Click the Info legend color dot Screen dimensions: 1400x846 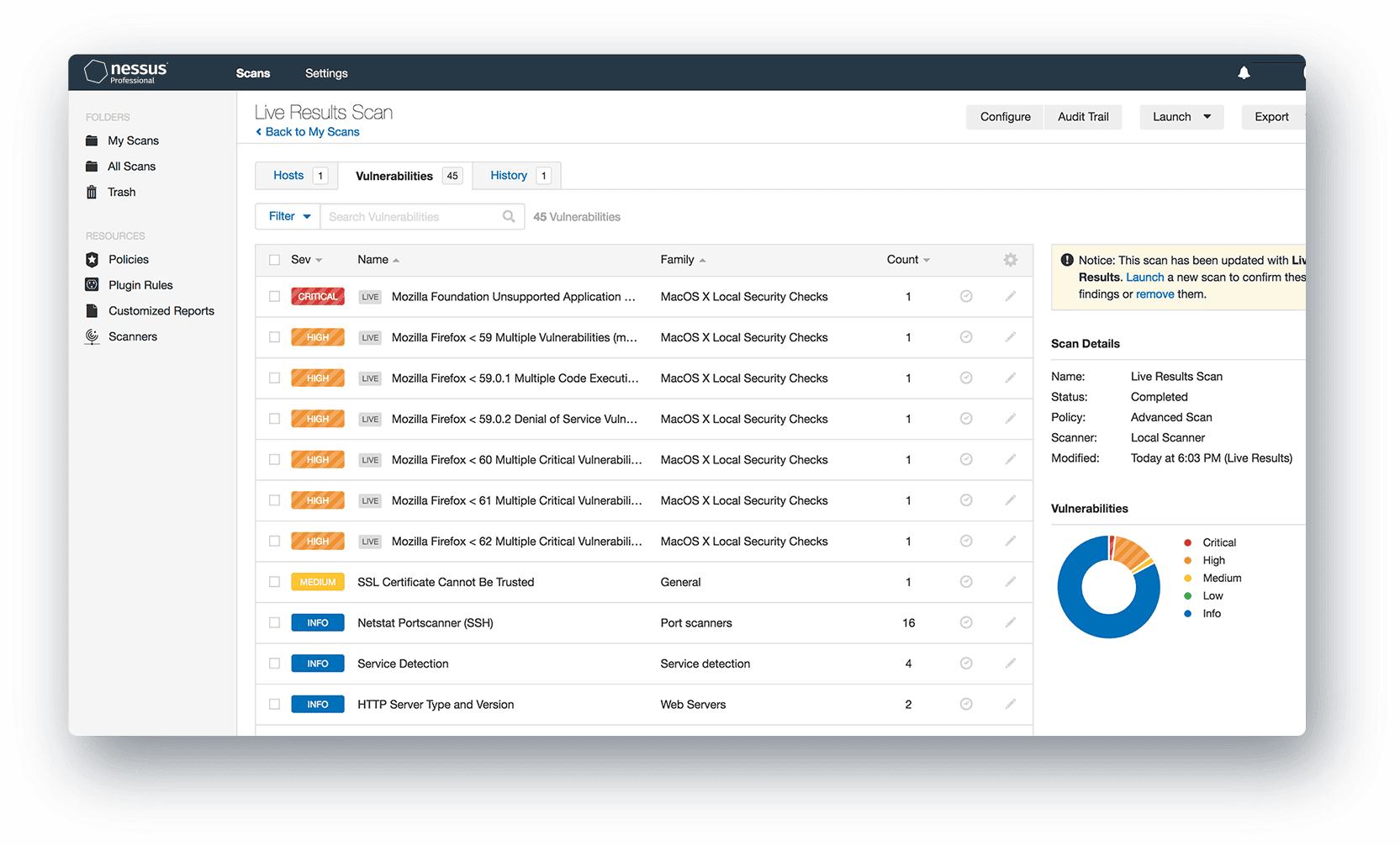(1187, 614)
